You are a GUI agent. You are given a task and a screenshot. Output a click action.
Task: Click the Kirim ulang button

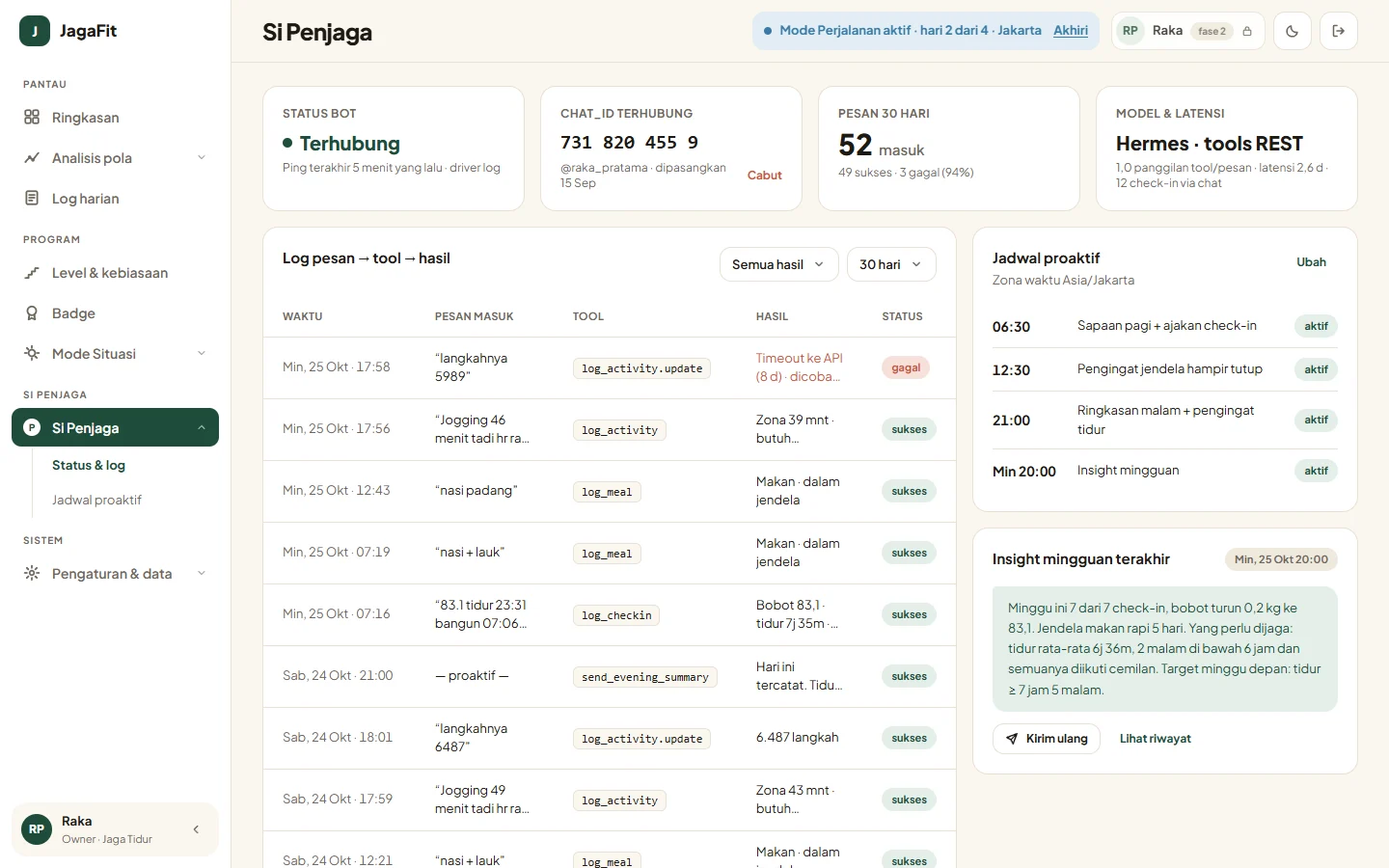click(x=1047, y=739)
